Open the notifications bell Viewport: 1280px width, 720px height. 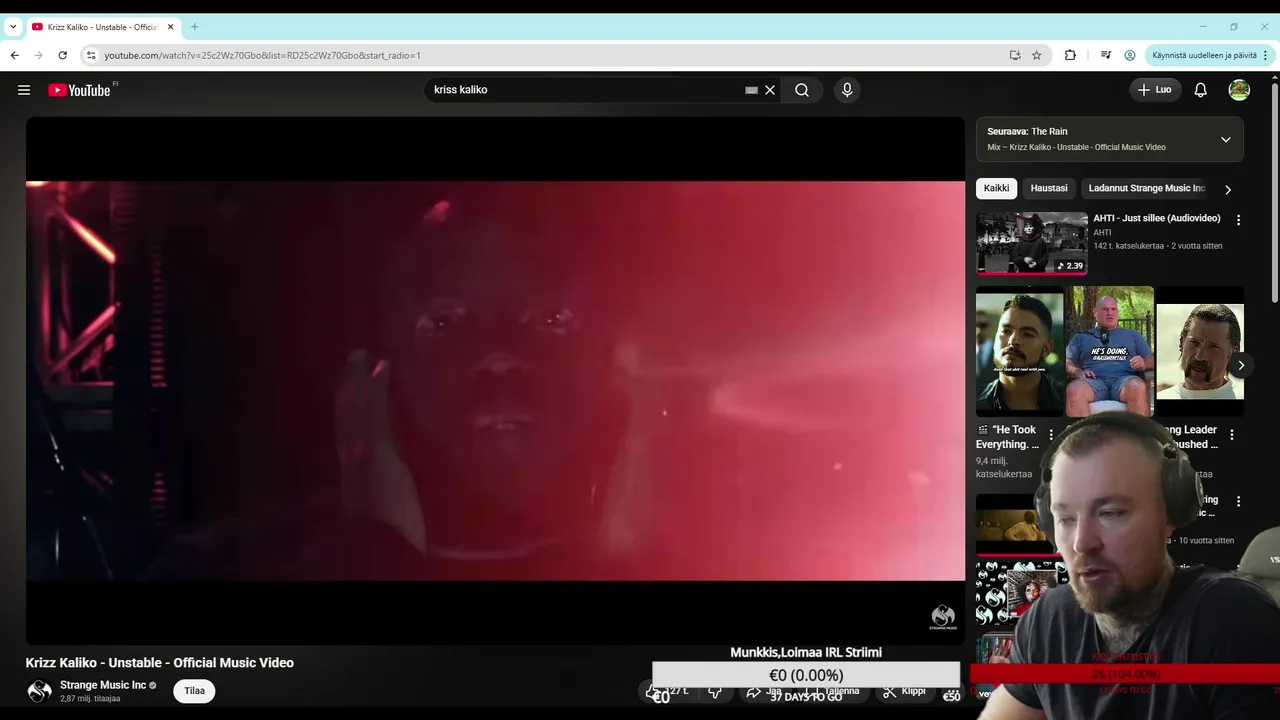click(1201, 90)
